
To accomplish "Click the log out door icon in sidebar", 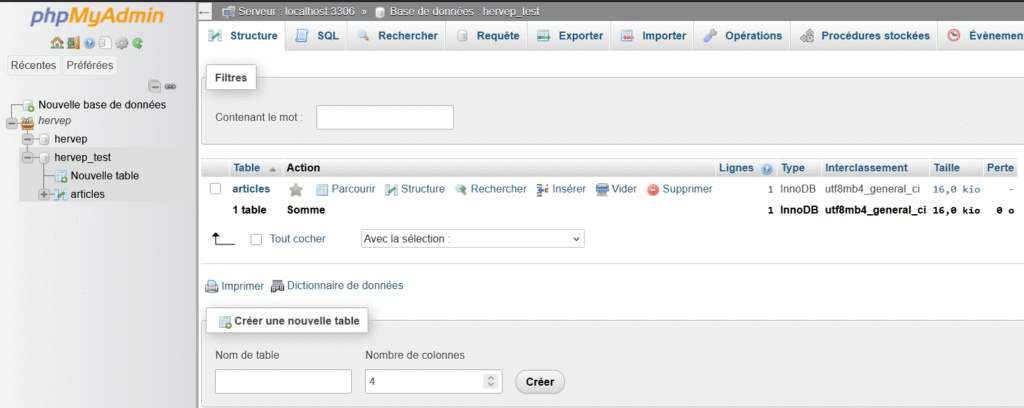I will pyautogui.click(x=72, y=43).
